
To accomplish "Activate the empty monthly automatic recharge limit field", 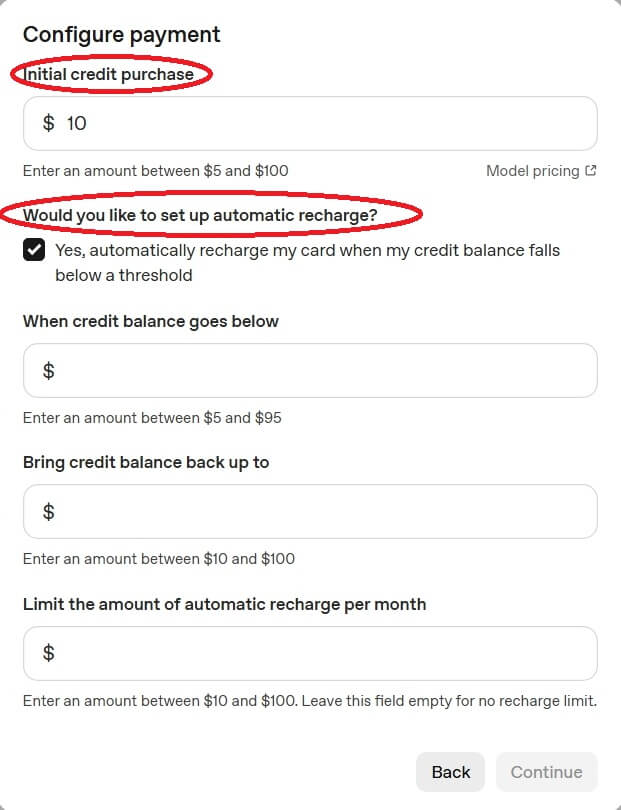I will [320, 653].
